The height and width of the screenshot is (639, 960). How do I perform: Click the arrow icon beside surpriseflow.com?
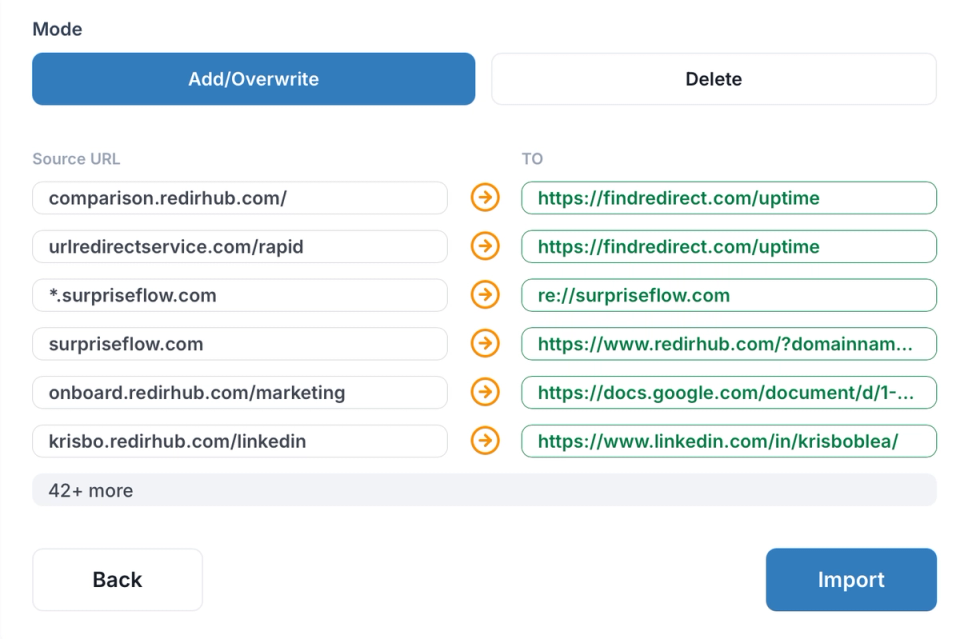(x=484, y=343)
